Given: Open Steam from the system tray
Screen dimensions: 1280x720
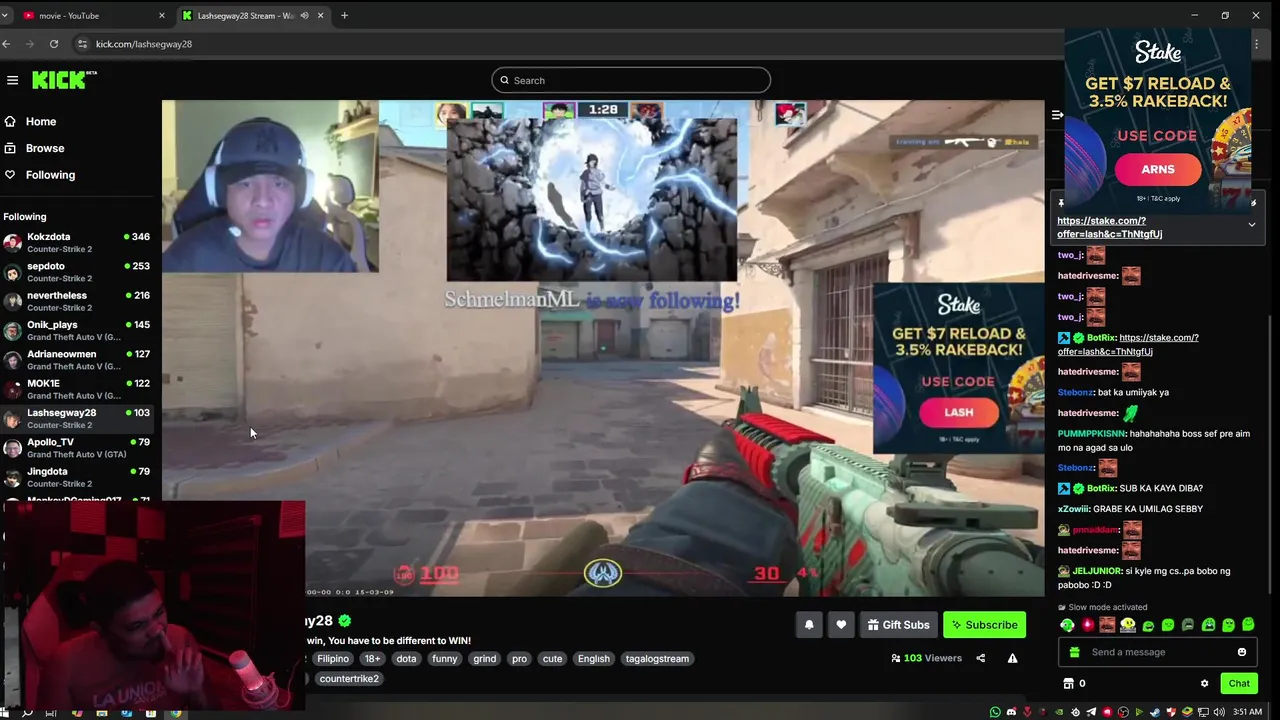Looking at the screenshot, I should point(1155,712).
